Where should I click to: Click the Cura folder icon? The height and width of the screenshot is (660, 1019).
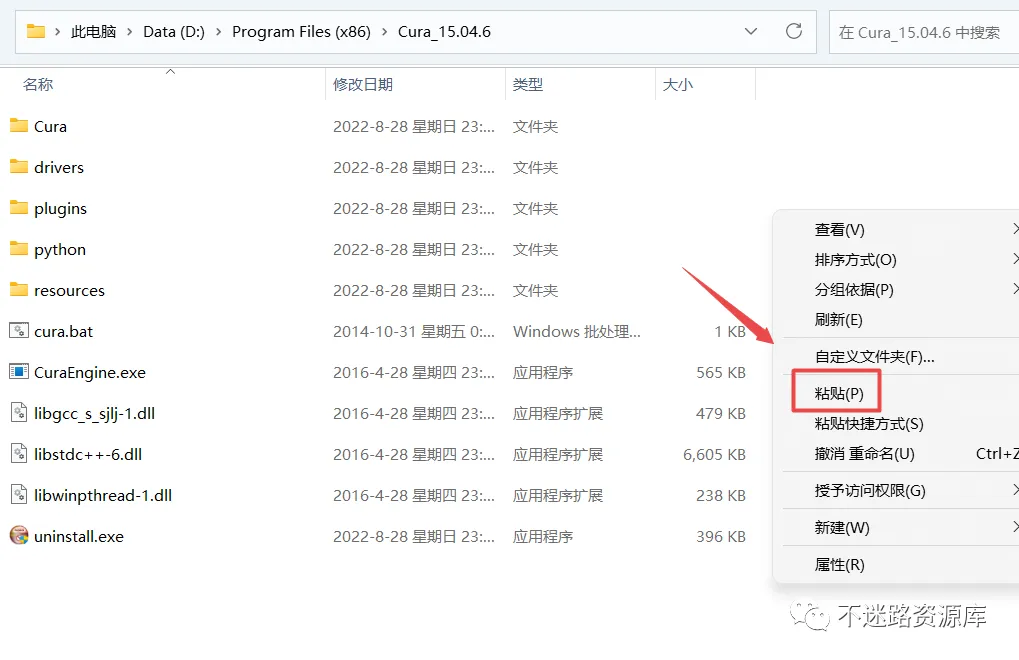(19, 125)
